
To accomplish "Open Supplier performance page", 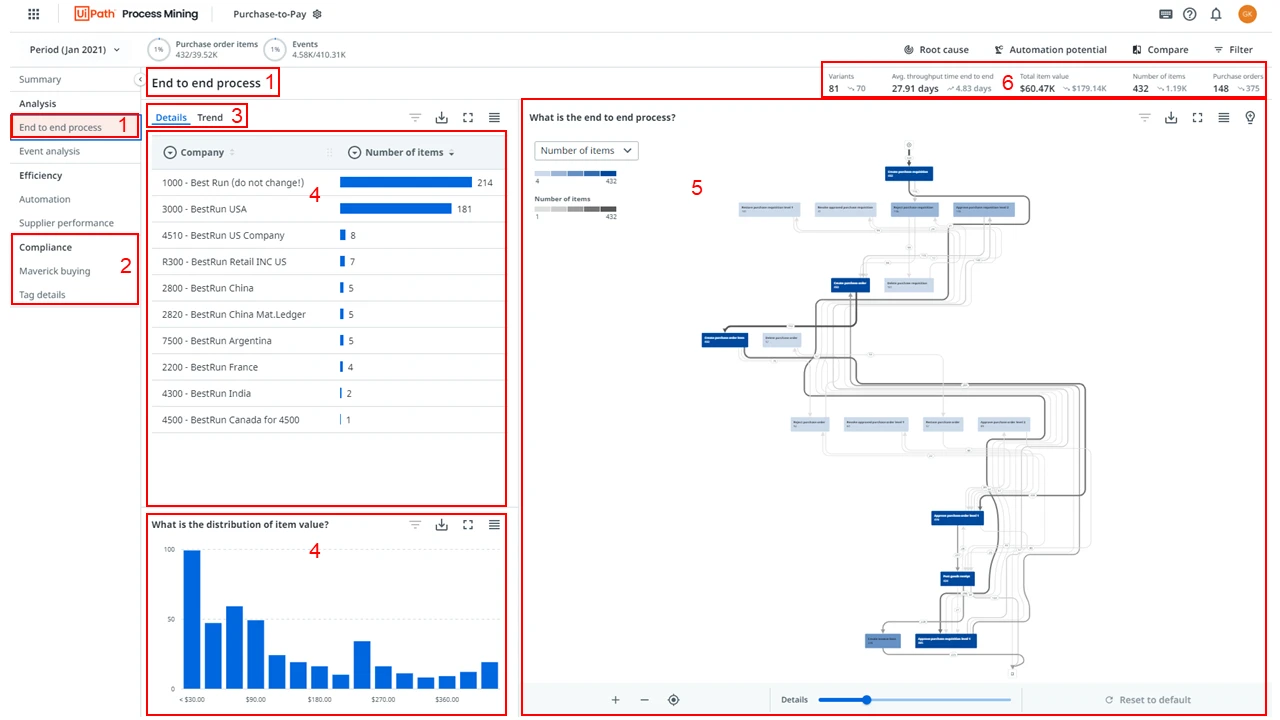I will (x=66, y=223).
